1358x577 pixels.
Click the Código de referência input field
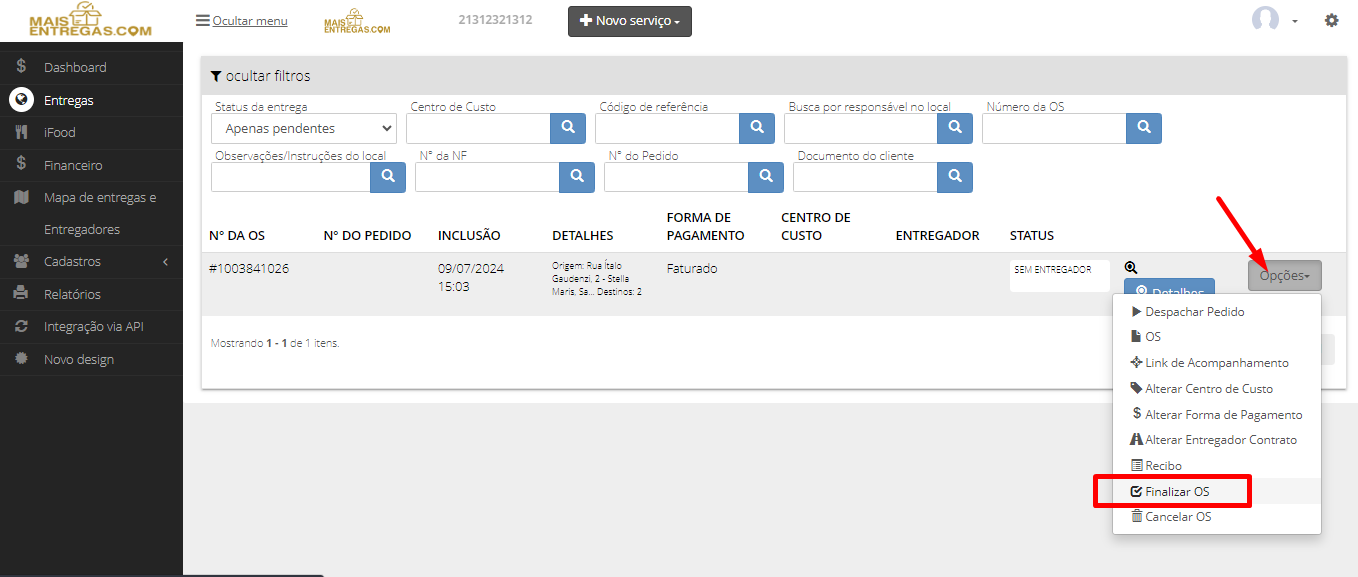(x=667, y=128)
